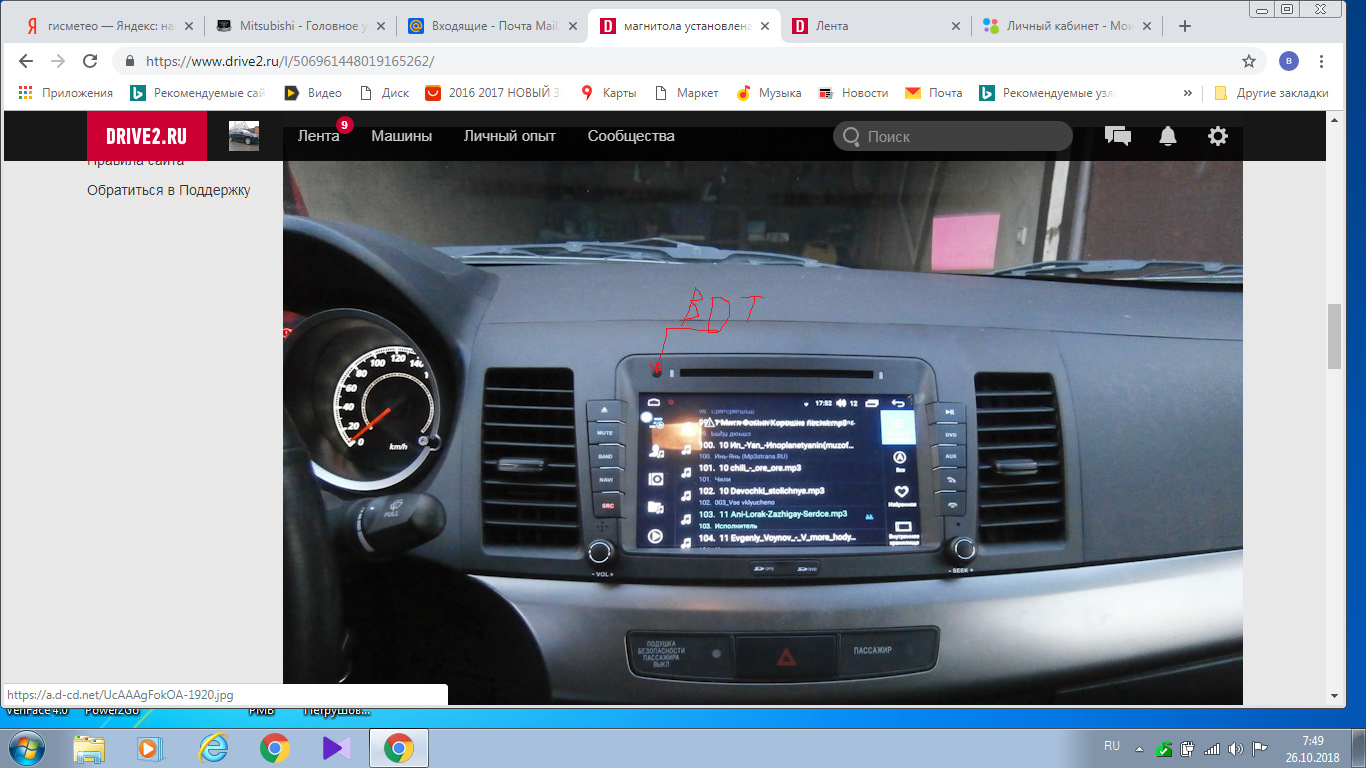The height and width of the screenshot is (768, 1366).
Task: Open a new browser tab
Action: (1185, 26)
